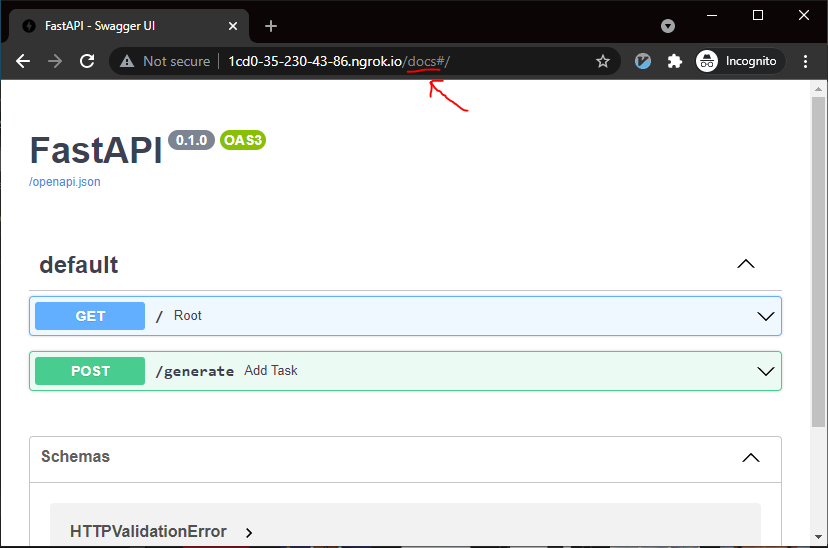Reload the Swagger UI page
828x548 pixels.
[x=87, y=61]
